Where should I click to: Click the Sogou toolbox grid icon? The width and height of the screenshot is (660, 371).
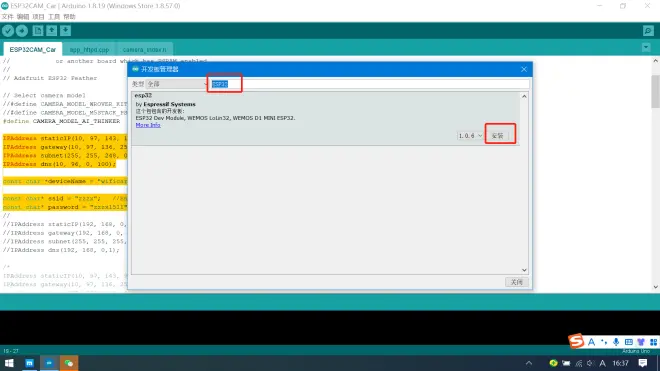tap(653, 342)
